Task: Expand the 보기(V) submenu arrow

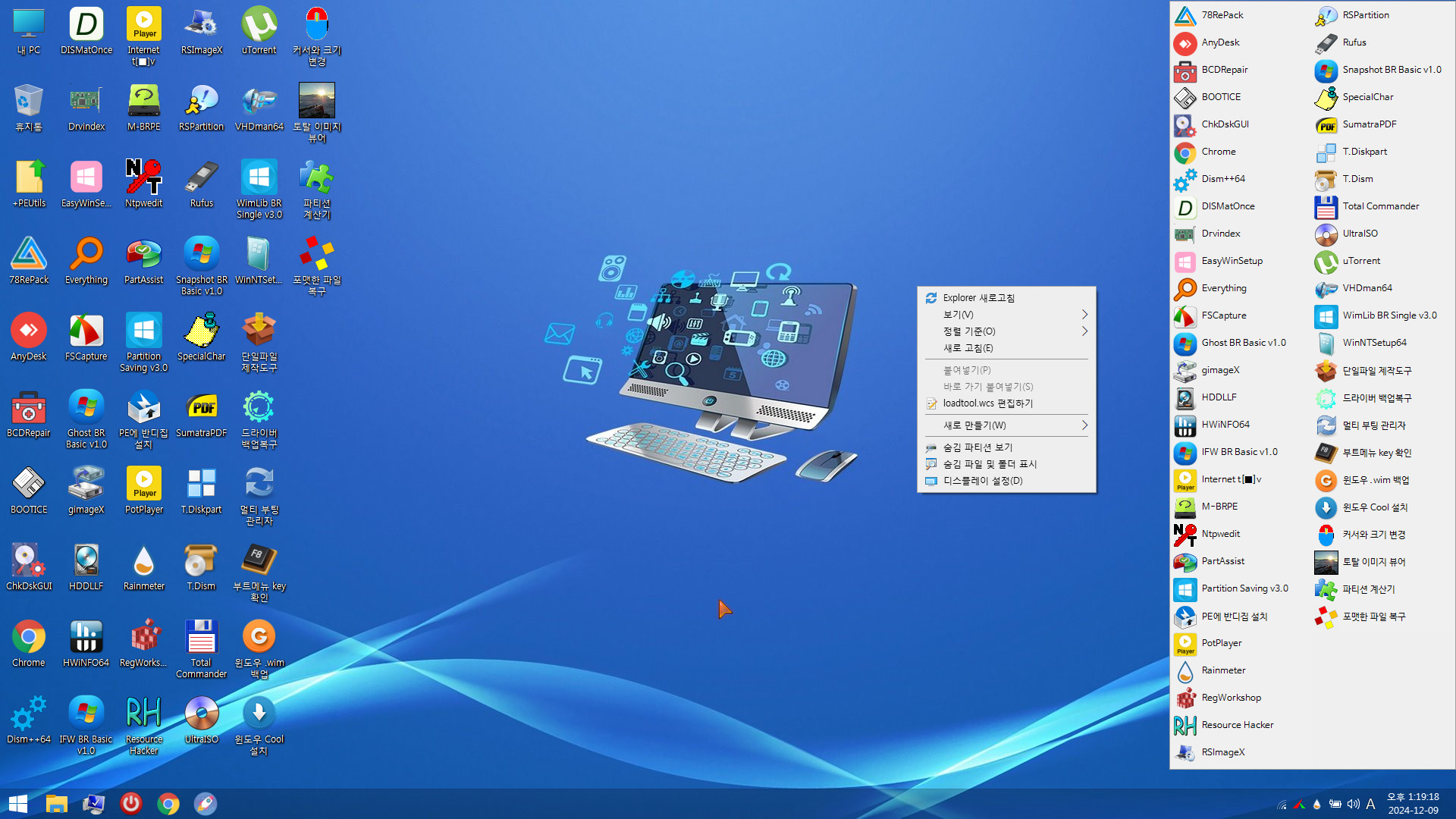Action: [x=1084, y=315]
